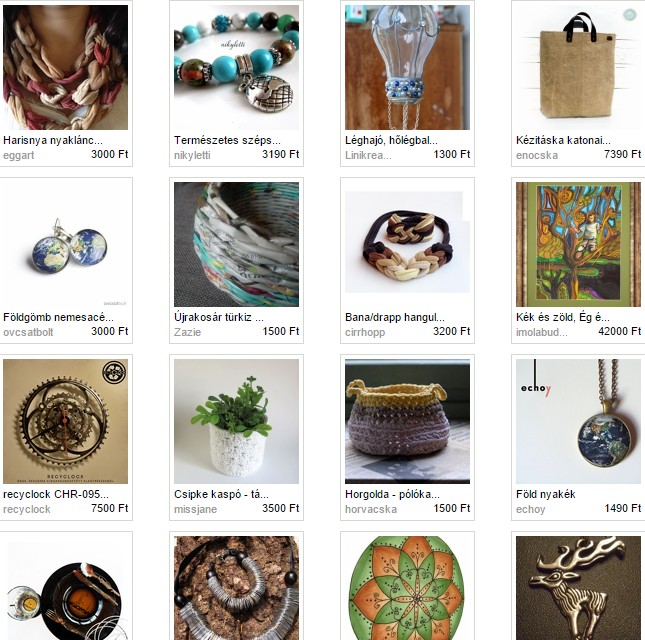645x640 pixels.
Task: Open the Bana/drapp hangul... product title
Action: click(x=395, y=317)
